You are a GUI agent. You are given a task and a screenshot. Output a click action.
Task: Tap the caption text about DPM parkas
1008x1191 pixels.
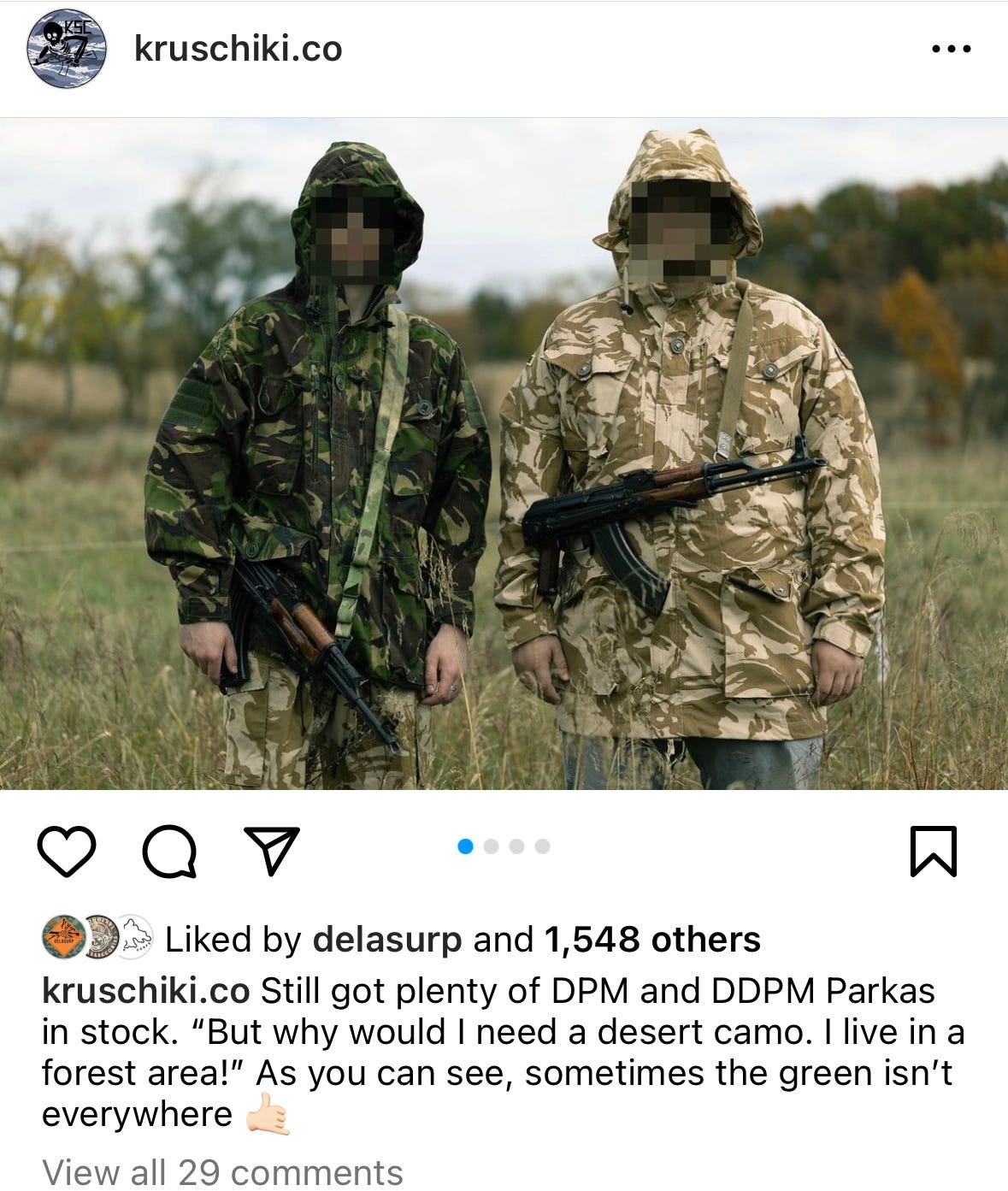coord(504,1052)
